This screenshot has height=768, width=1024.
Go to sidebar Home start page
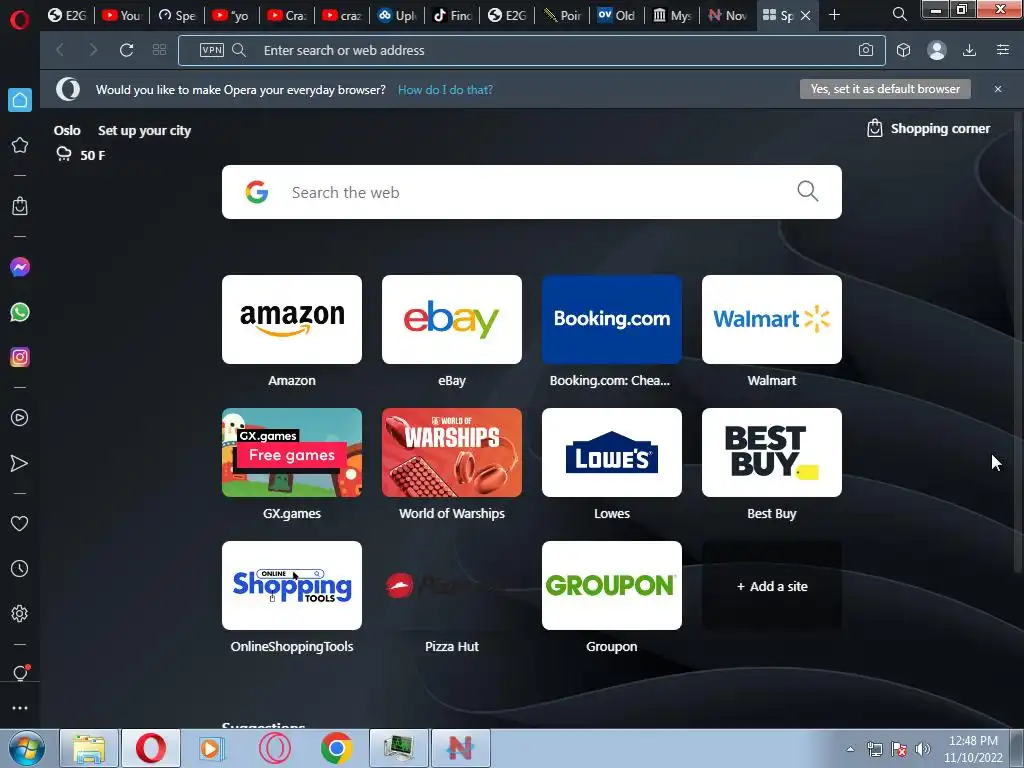(x=20, y=100)
